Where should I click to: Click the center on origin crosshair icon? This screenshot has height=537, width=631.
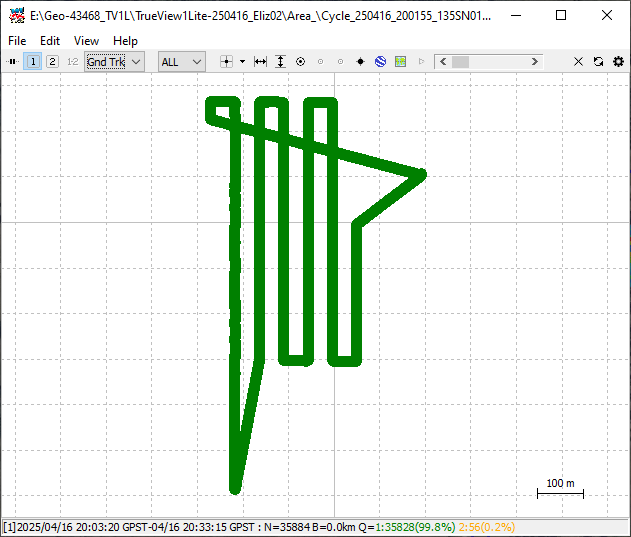tap(227, 62)
